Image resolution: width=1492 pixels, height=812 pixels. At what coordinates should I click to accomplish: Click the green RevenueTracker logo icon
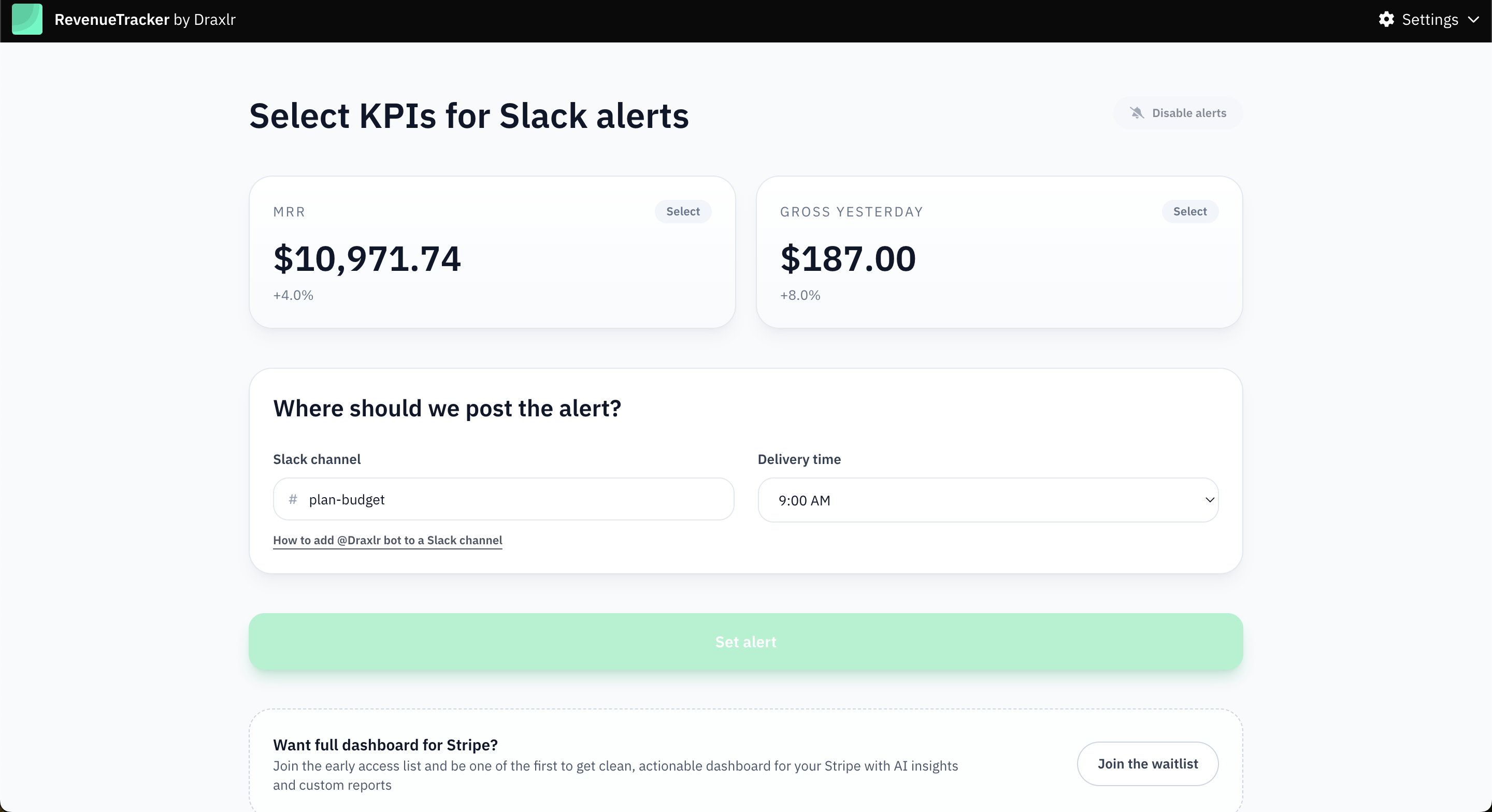(x=26, y=19)
